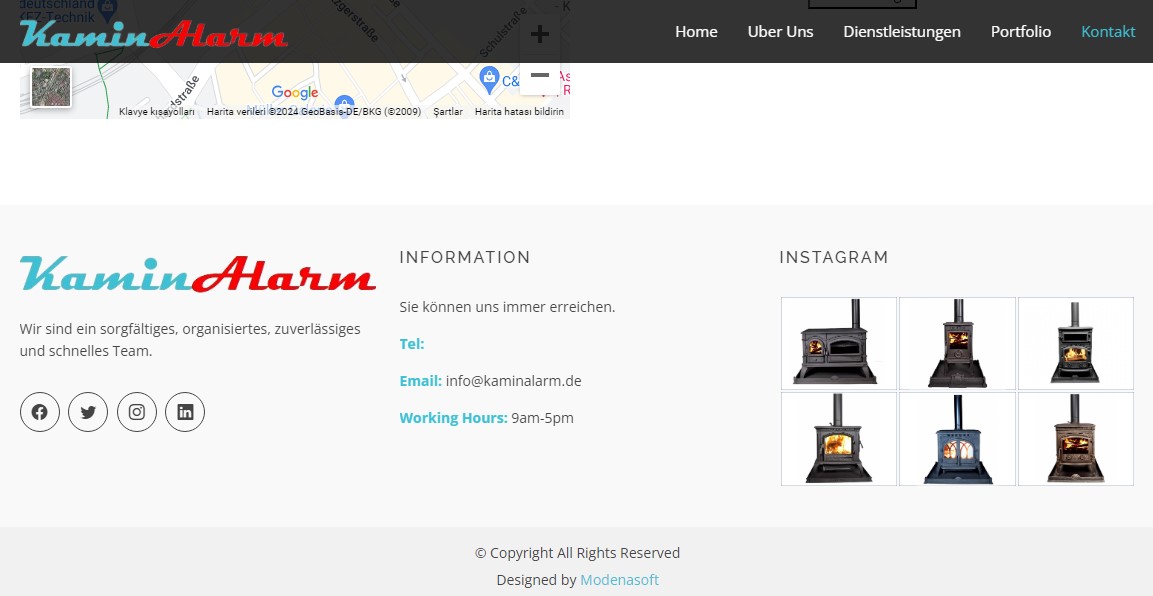The height and width of the screenshot is (596, 1153).
Task: Click the KaminAlarm footer logo
Action: [x=198, y=274]
